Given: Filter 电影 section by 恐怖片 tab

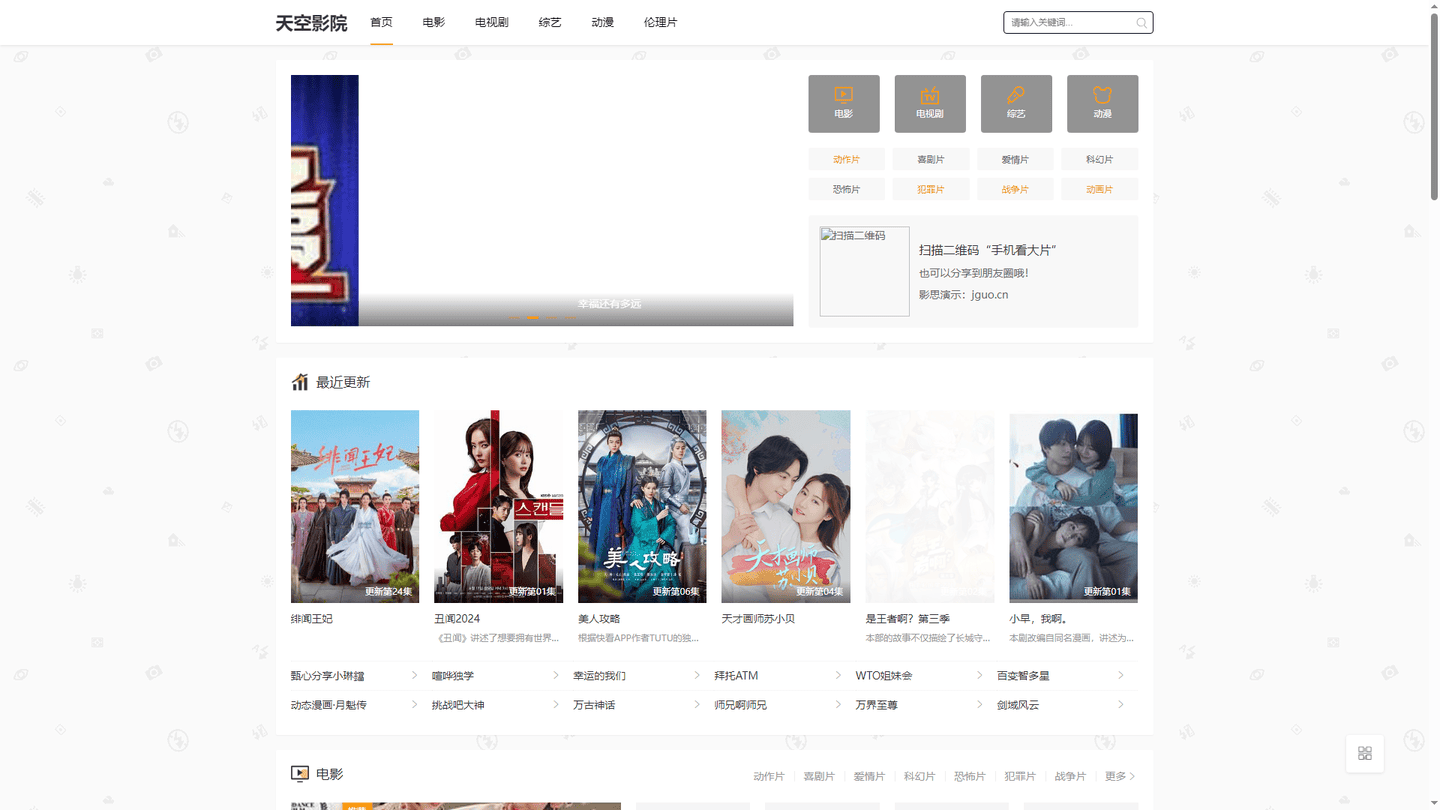Looking at the screenshot, I should point(969,776).
